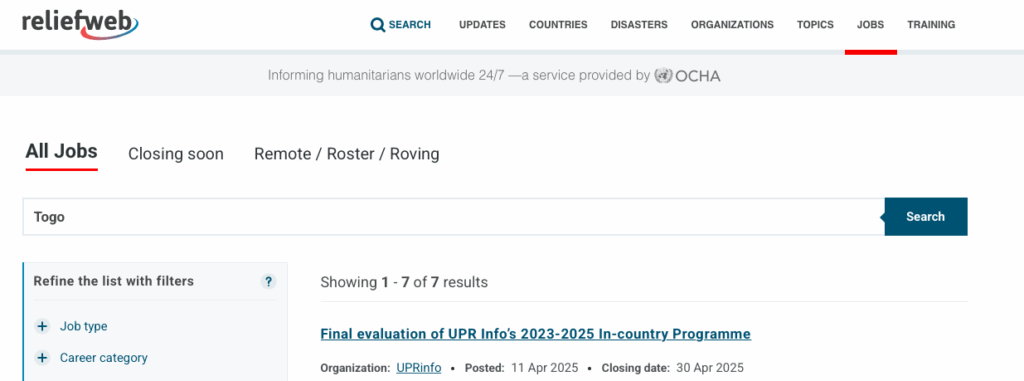Image resolution: width=1024 pixels, height=381 pixels.
Task: Click the ReliefWeb logo
Action: [80, 24]
